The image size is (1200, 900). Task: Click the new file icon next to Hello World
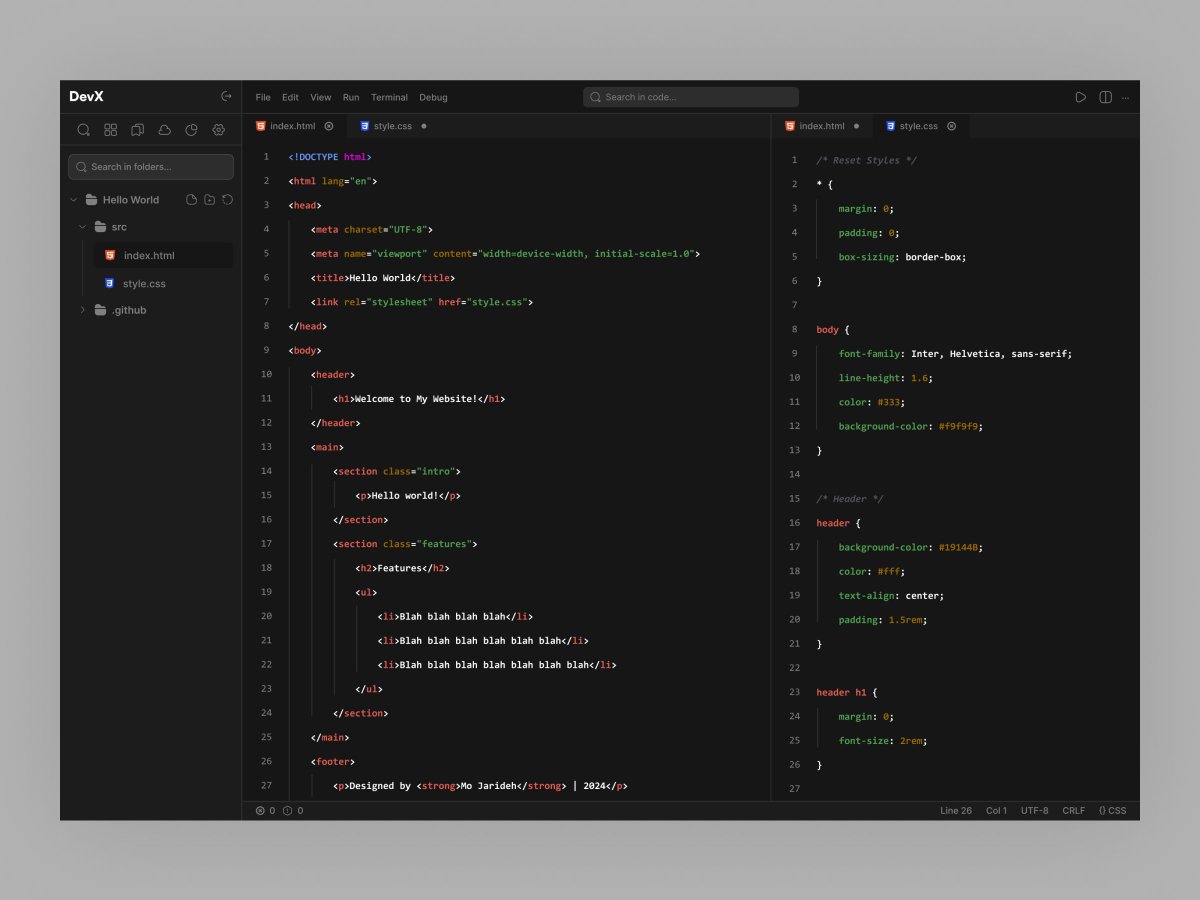[x=192, y=200]
